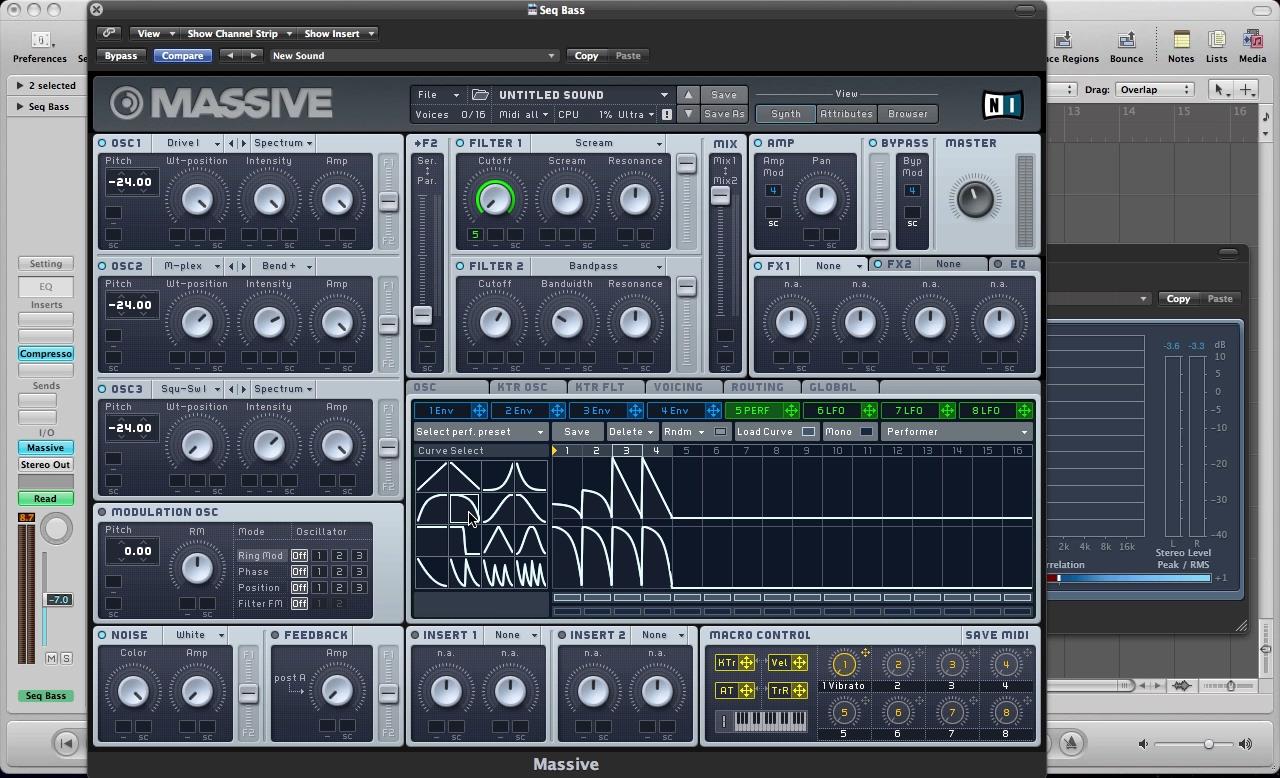The image size is (1280, 778).
Task: Select the next sound up arrow
Action: 688,95
